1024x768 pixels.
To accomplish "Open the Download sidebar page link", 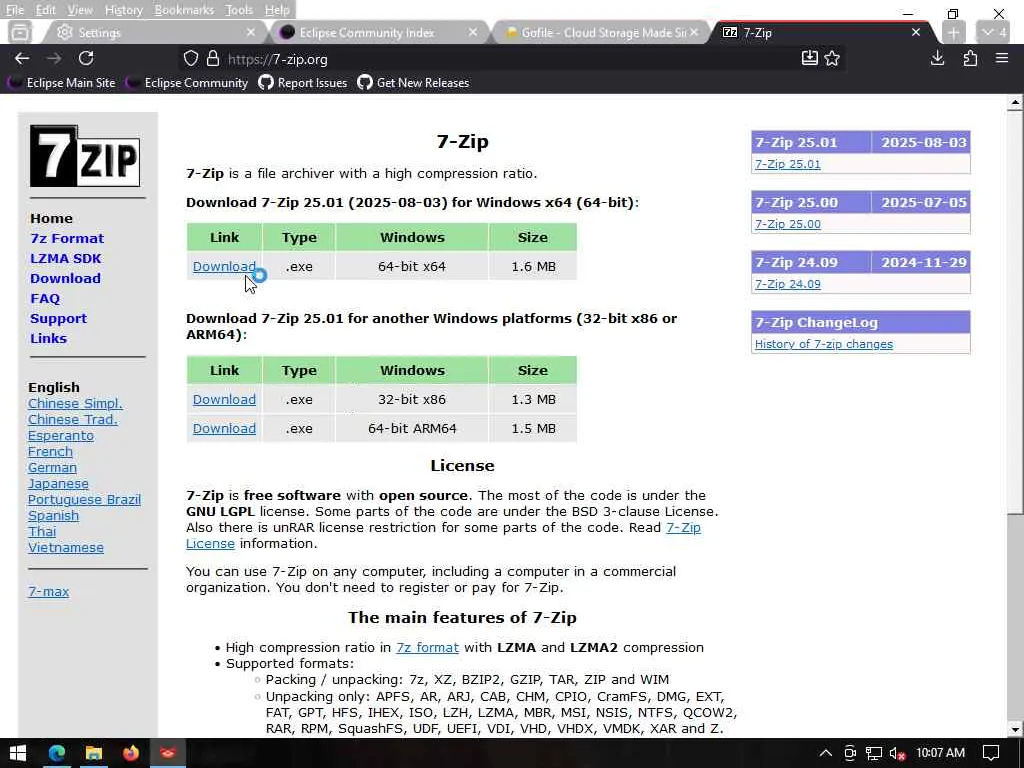I will 65,278.
